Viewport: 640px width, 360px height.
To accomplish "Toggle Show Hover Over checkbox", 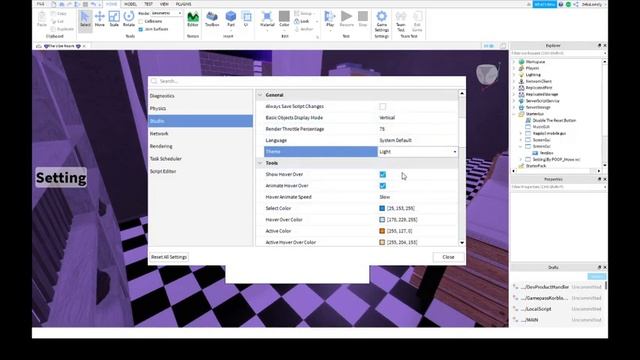I will tap(382, 174).
